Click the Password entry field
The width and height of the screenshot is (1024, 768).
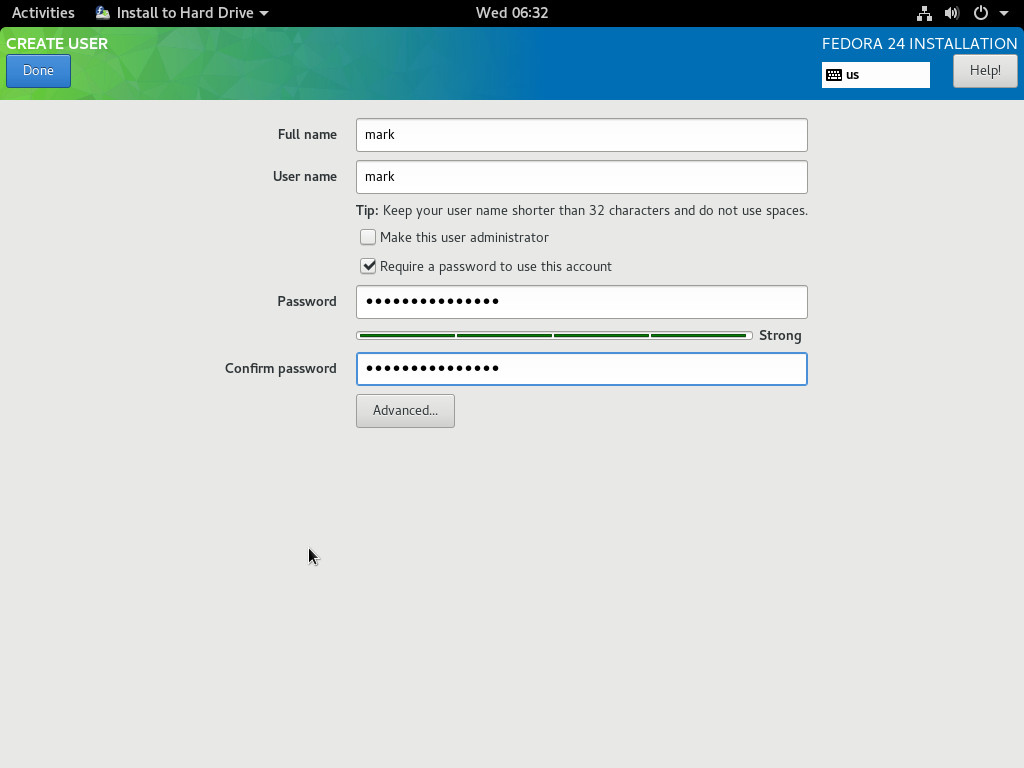[x=581, y=302]
